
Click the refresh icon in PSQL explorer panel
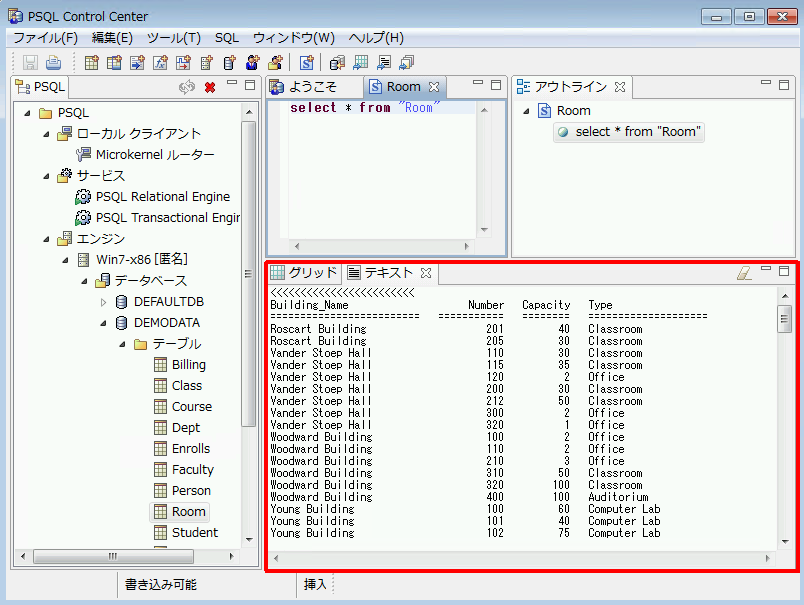click(187, 87)
